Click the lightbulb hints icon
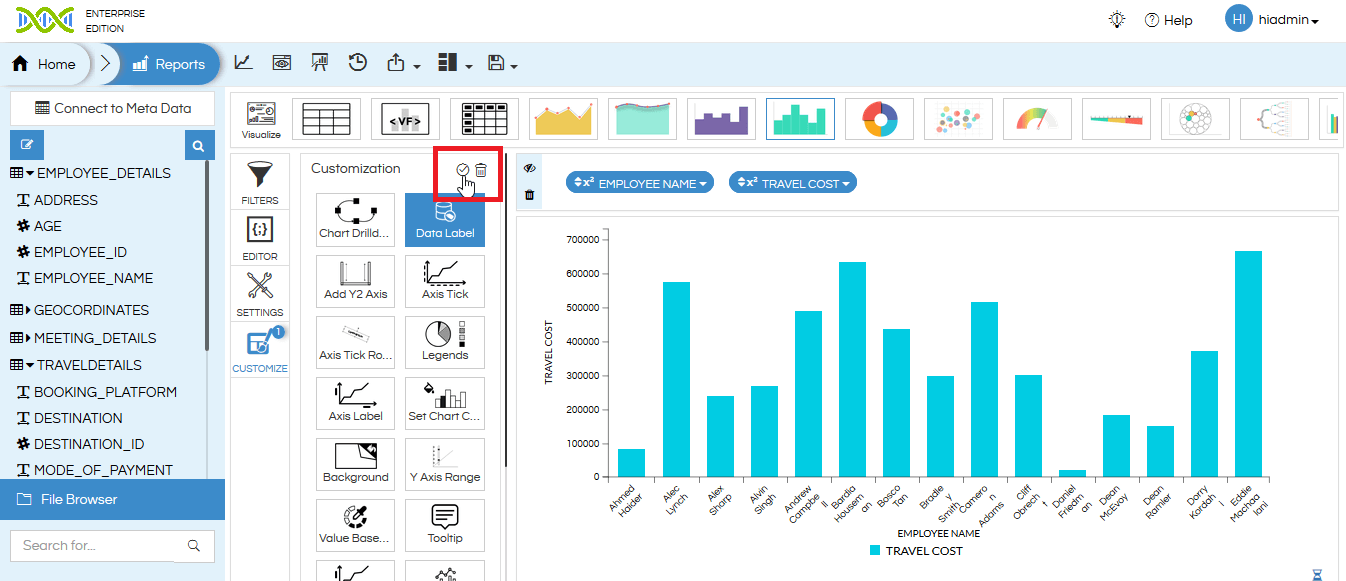The image size is (1346, 581). coord(1117,20)
